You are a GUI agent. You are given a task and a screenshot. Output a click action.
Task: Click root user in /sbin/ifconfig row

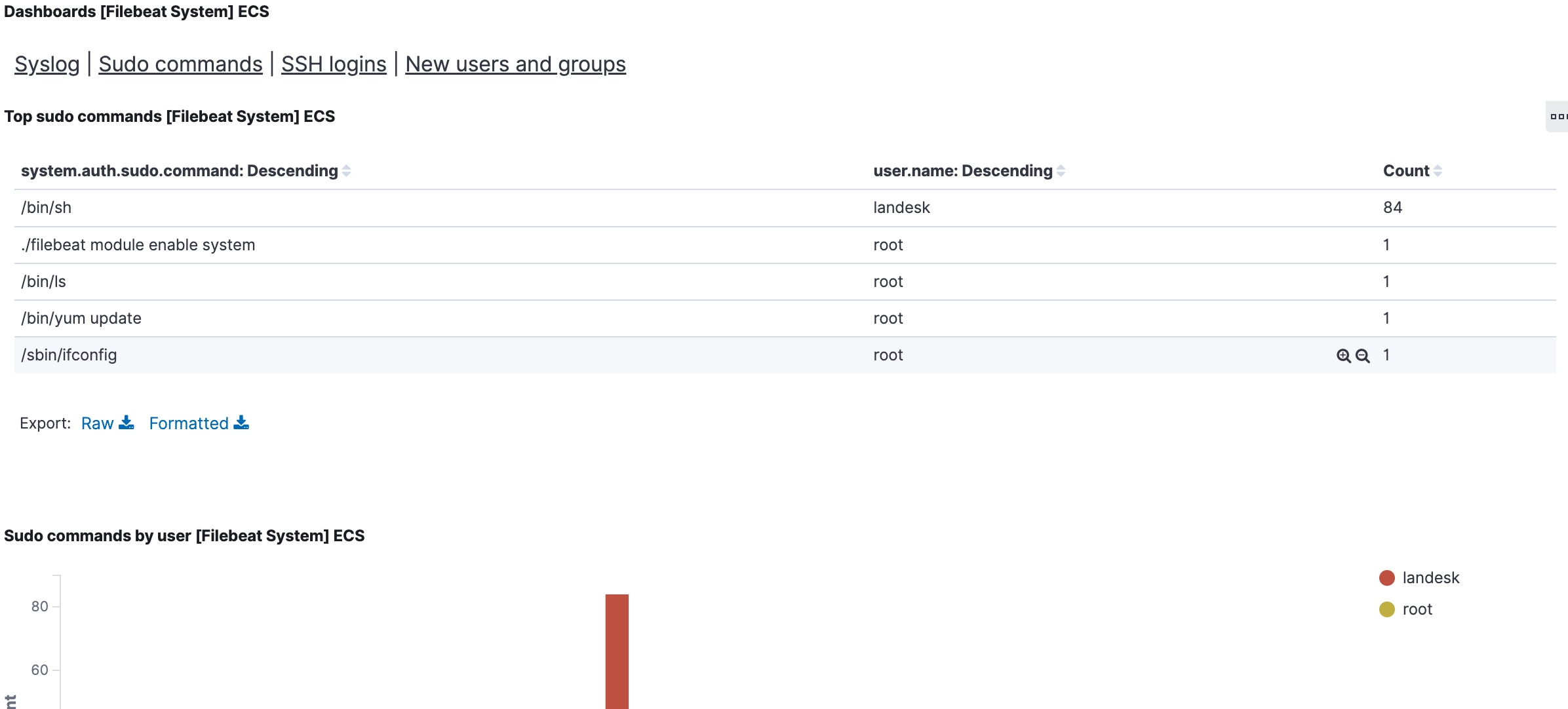[888, 355]
